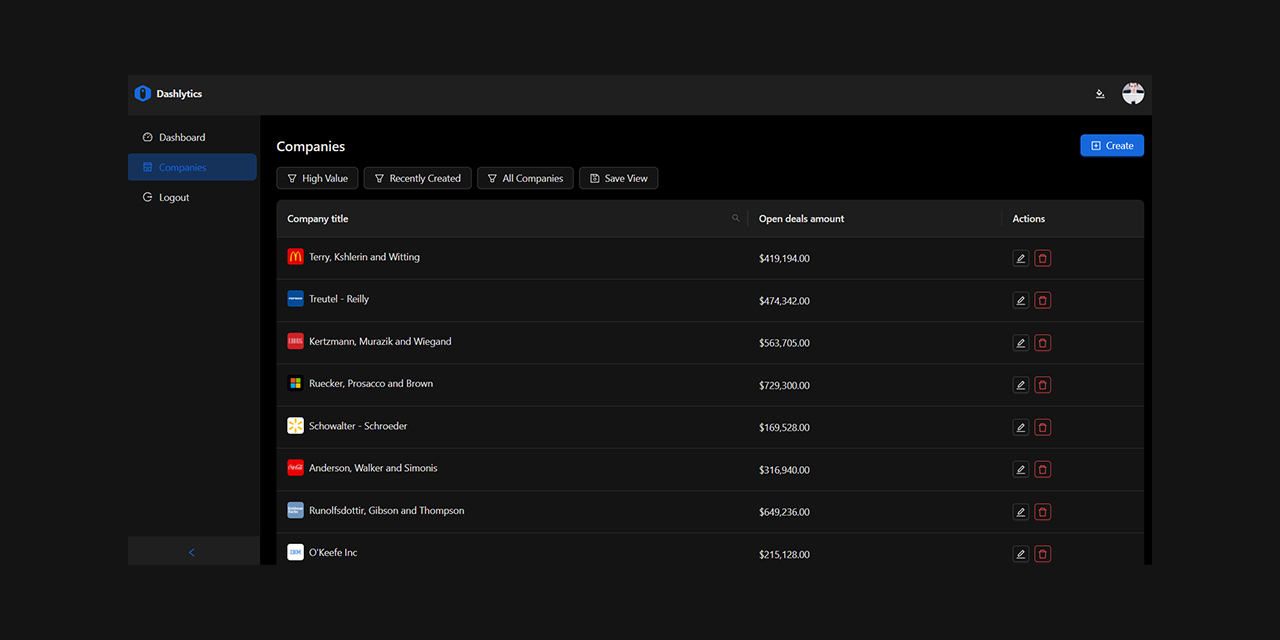
Task: Select company name Ruecker, Prosacco and Brown
Action: pos(371,383)
